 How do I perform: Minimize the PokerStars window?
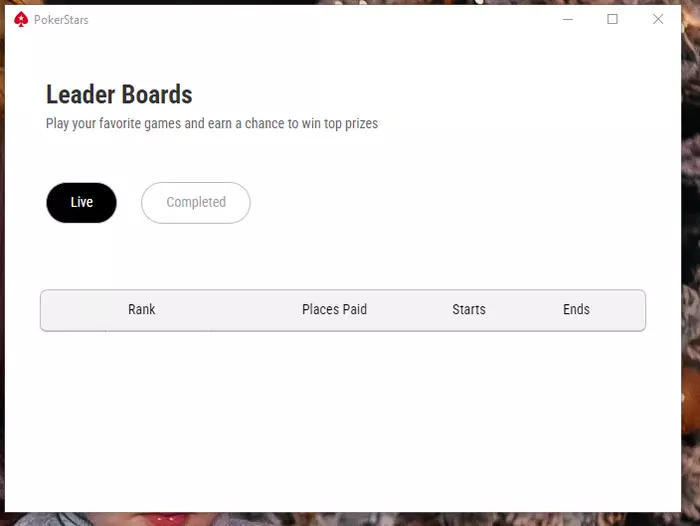click(x=568, y=19)
